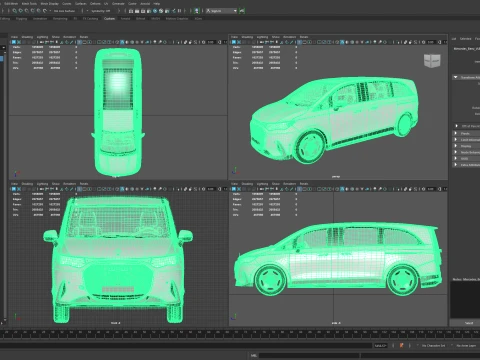
Task: Toggle grid display in side view panel
Action: (299, 189)
